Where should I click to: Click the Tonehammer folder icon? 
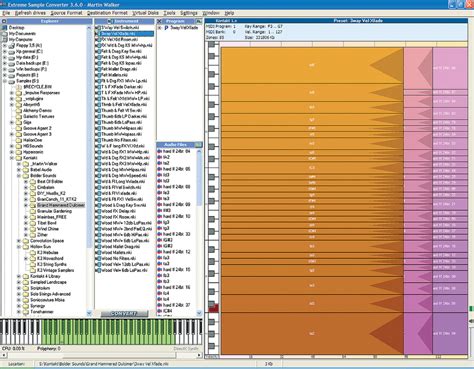26,312
